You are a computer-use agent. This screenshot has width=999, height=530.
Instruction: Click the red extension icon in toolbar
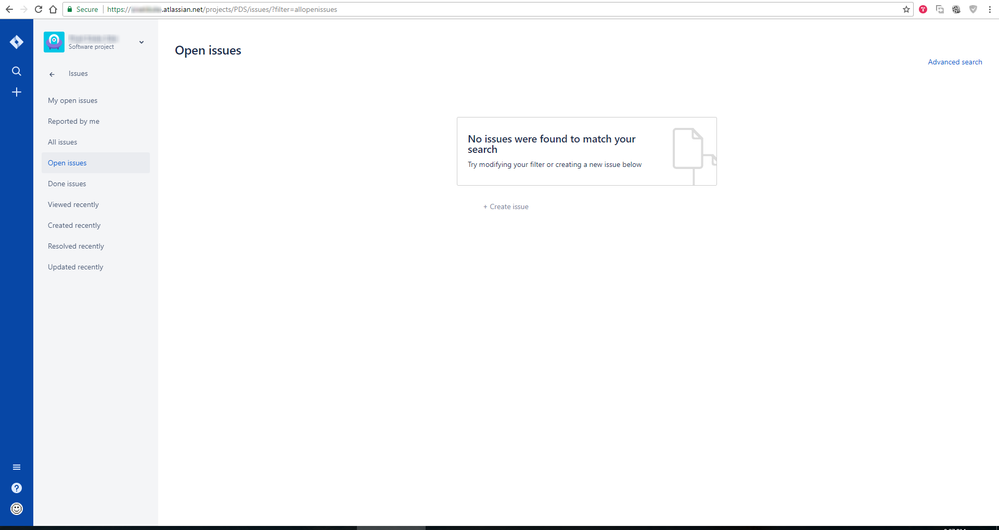pos(923,10)
